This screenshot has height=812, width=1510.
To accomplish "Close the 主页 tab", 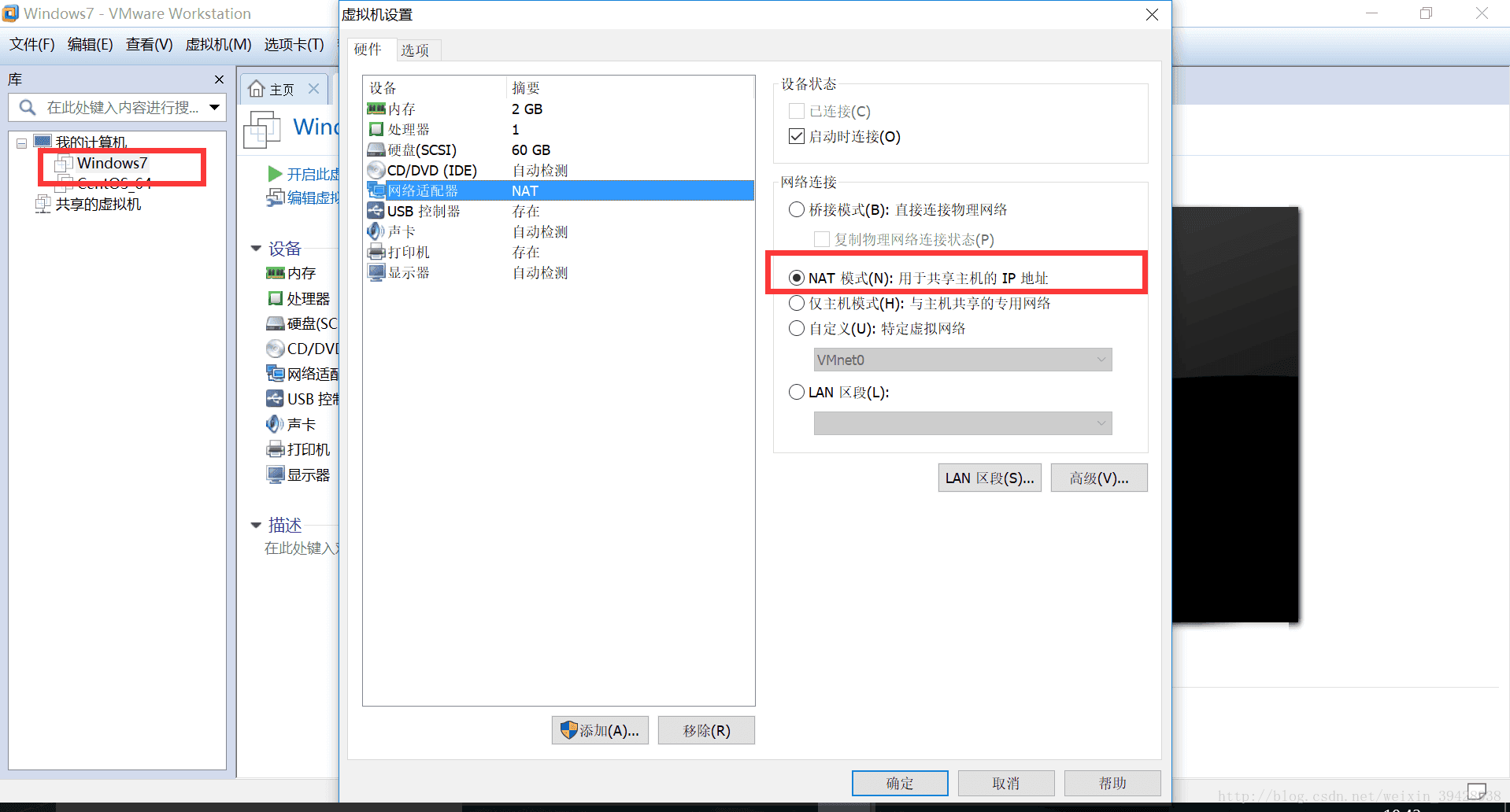I will click(x=313, y=89).
